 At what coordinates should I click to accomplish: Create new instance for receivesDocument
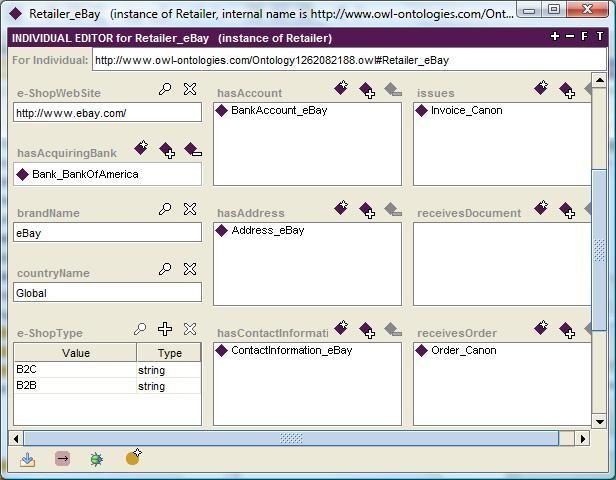point(541,207)
